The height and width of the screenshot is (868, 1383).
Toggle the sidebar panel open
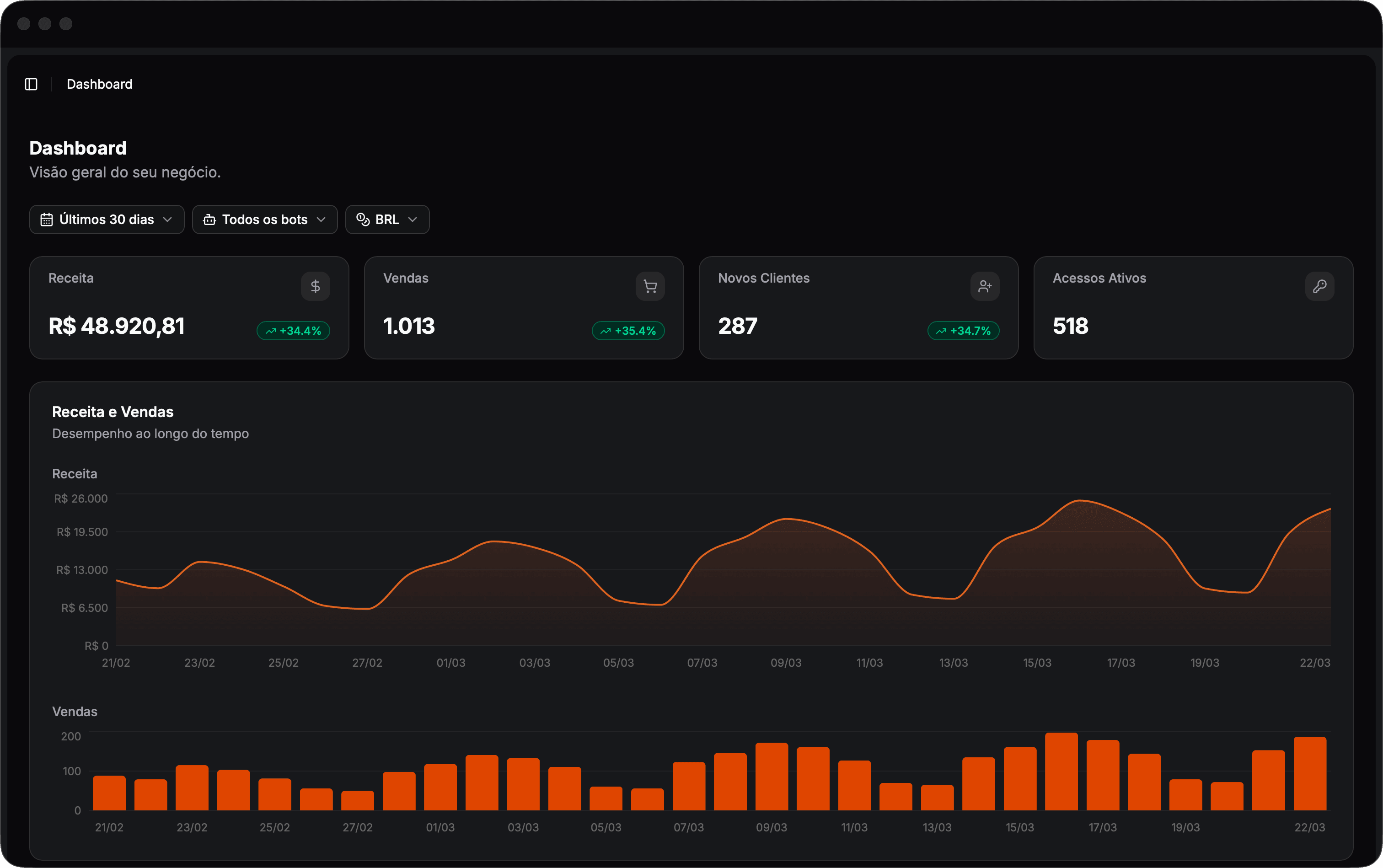pos(31,84)
